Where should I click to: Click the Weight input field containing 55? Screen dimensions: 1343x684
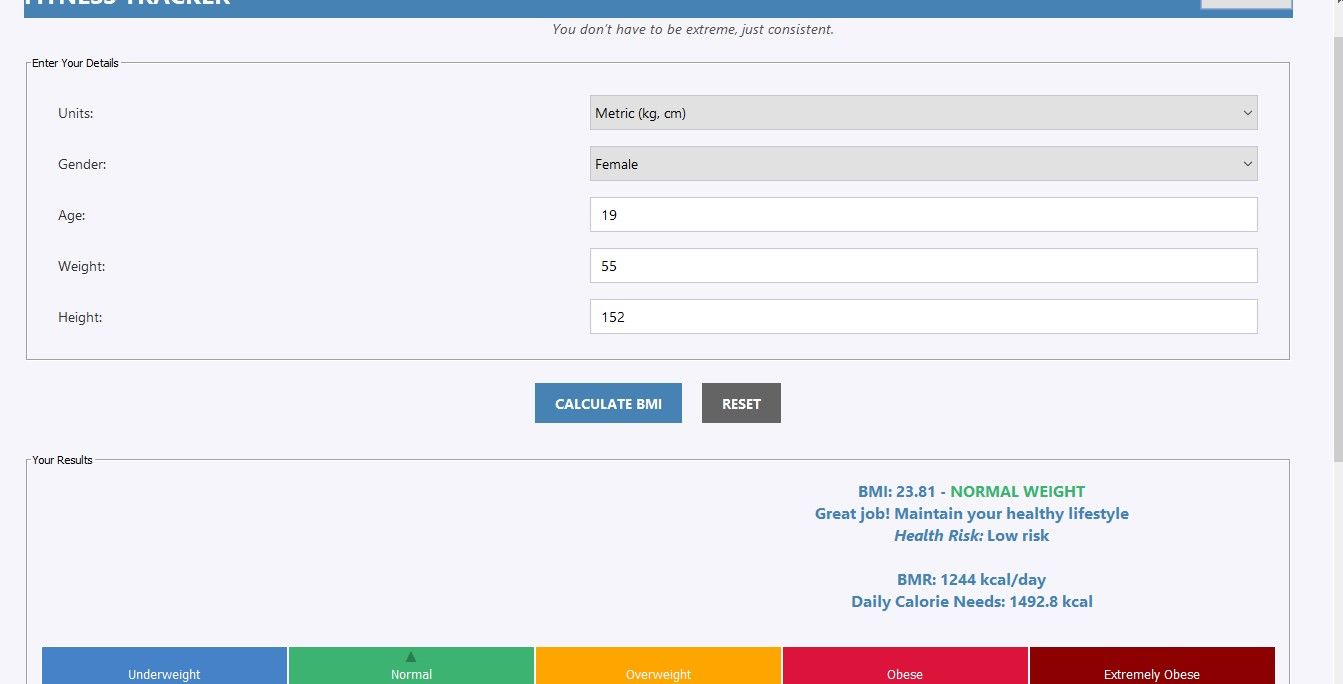pos(923,266)
